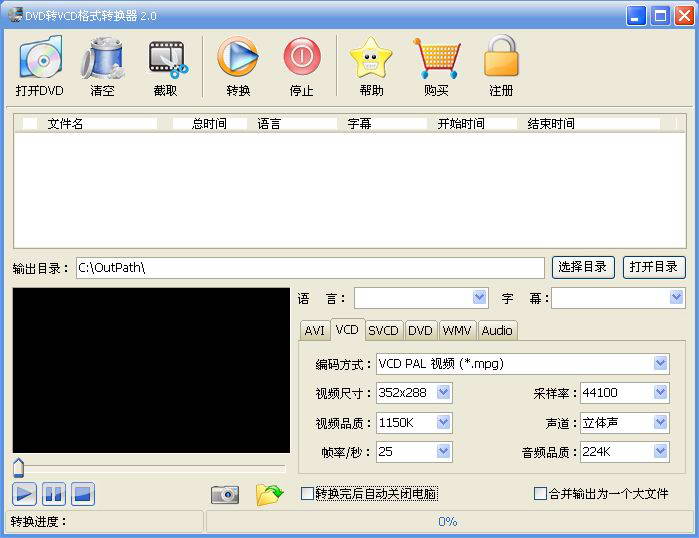699x538 pixels.
Task: Maximize the converter window
Action: (x=660, y=16)
